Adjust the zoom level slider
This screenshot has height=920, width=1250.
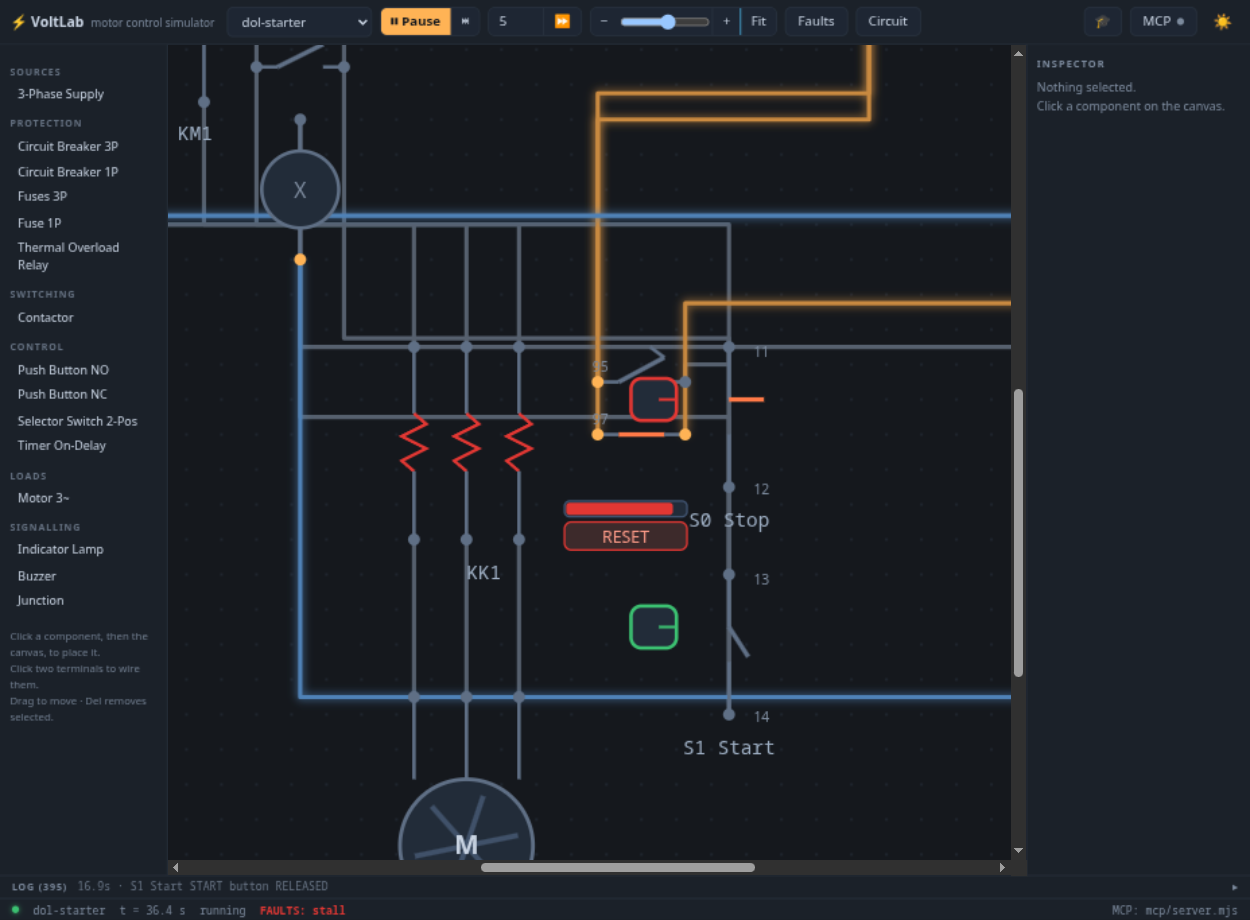[665, 21]
